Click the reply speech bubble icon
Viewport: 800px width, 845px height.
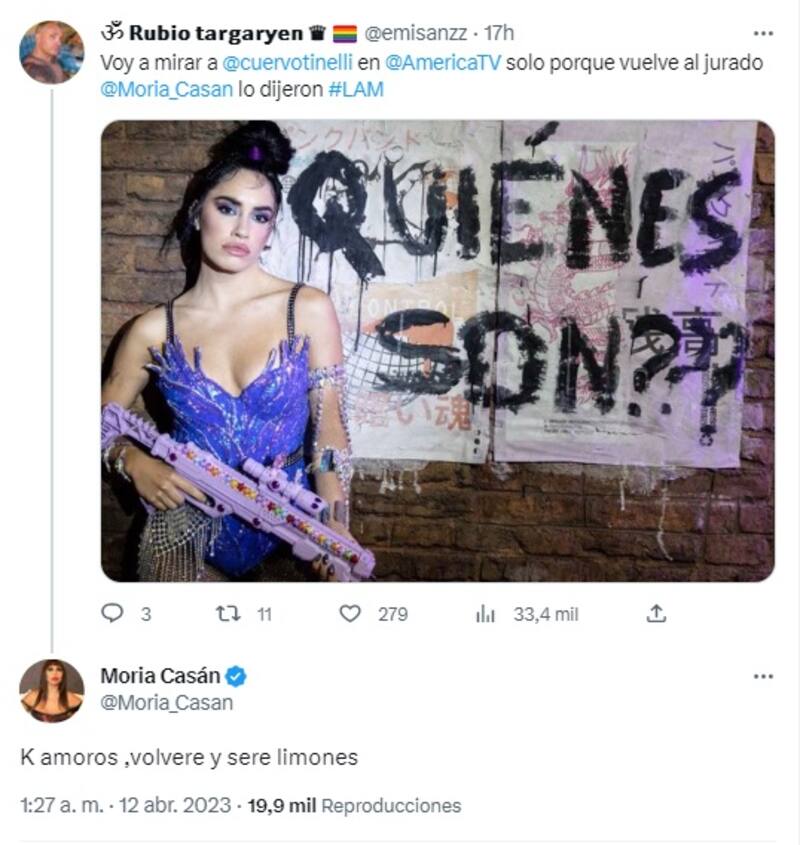tap(112, 613)
